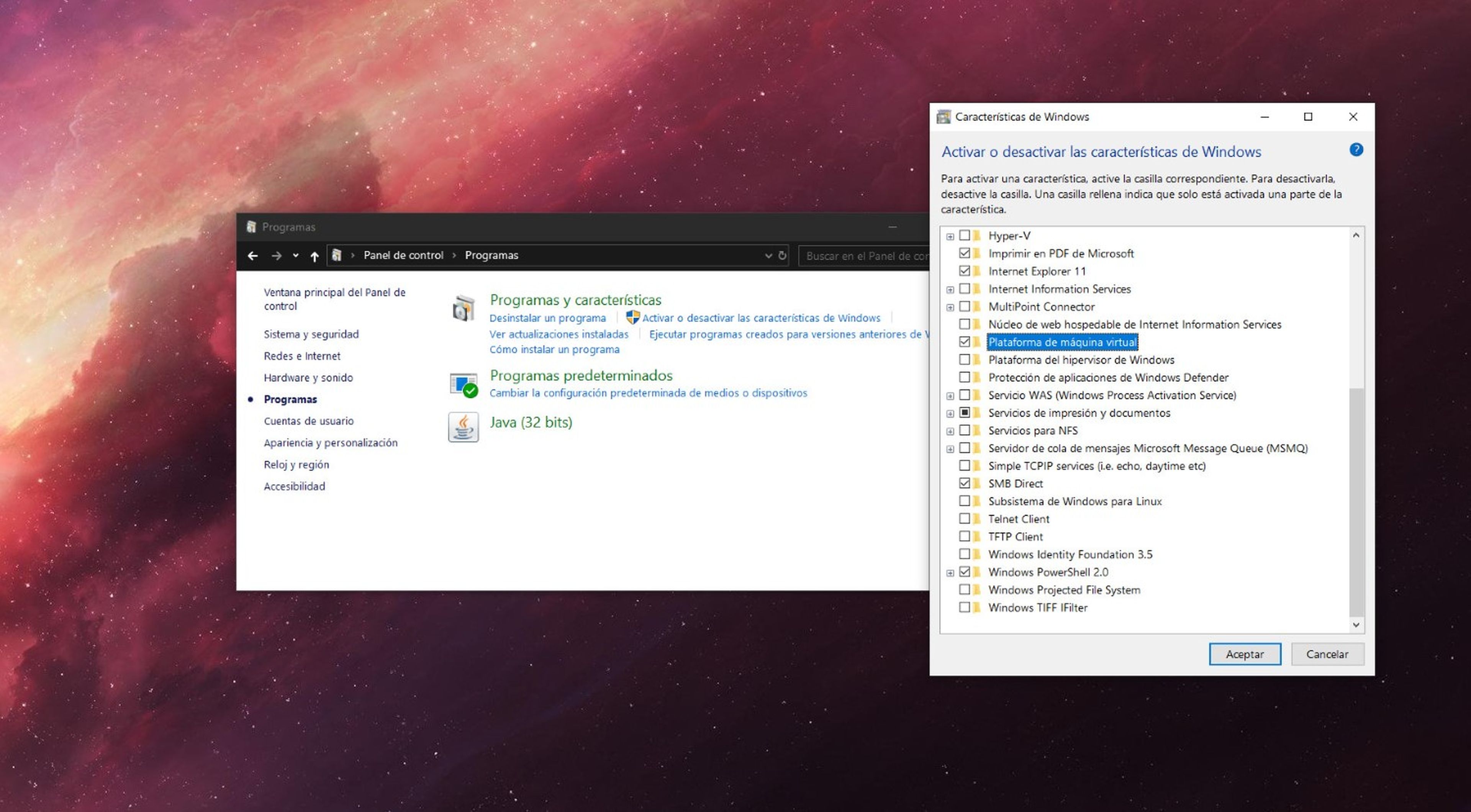Screen dimensions: 1471x812
Task: Open the address bar history dropdown
Action: coord(768,256)
